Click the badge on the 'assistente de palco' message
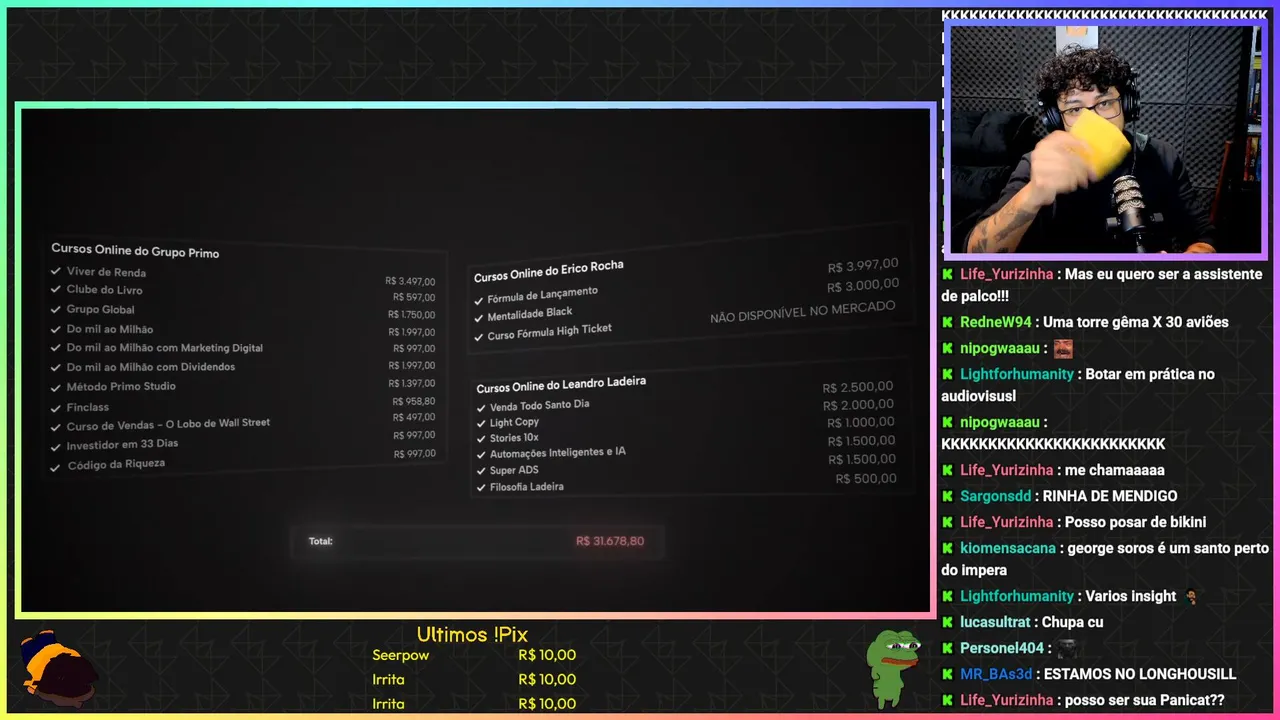Screen dimensions: 1280x720 (948, 274)
